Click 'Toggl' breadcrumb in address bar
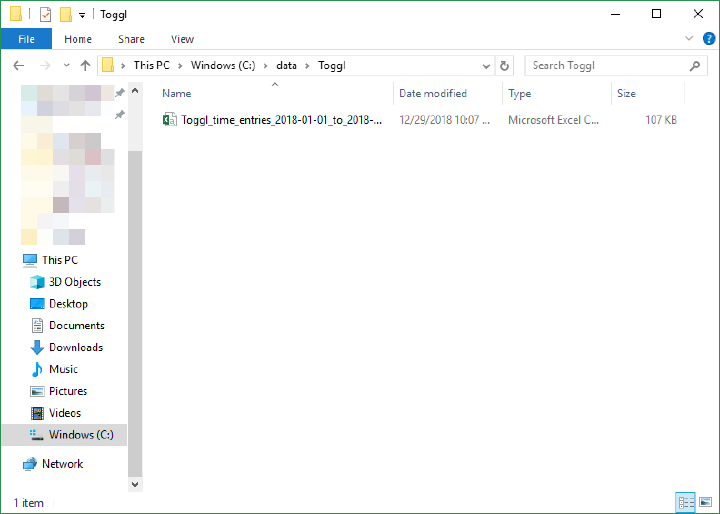720x514 pixels. pyautogui.click(x=332, y=66)
